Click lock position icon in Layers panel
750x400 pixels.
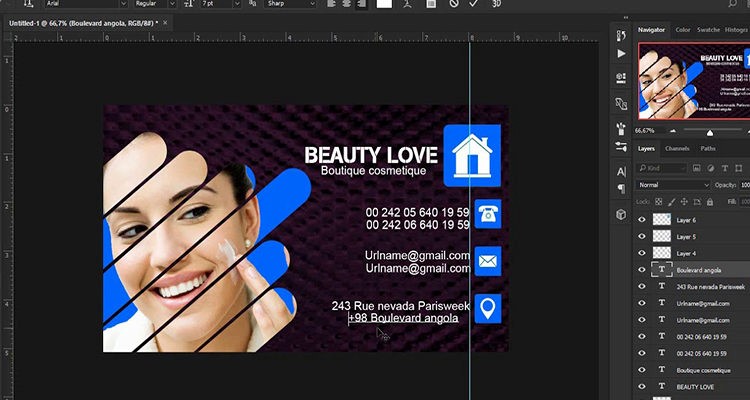click(x=684, y=202)
